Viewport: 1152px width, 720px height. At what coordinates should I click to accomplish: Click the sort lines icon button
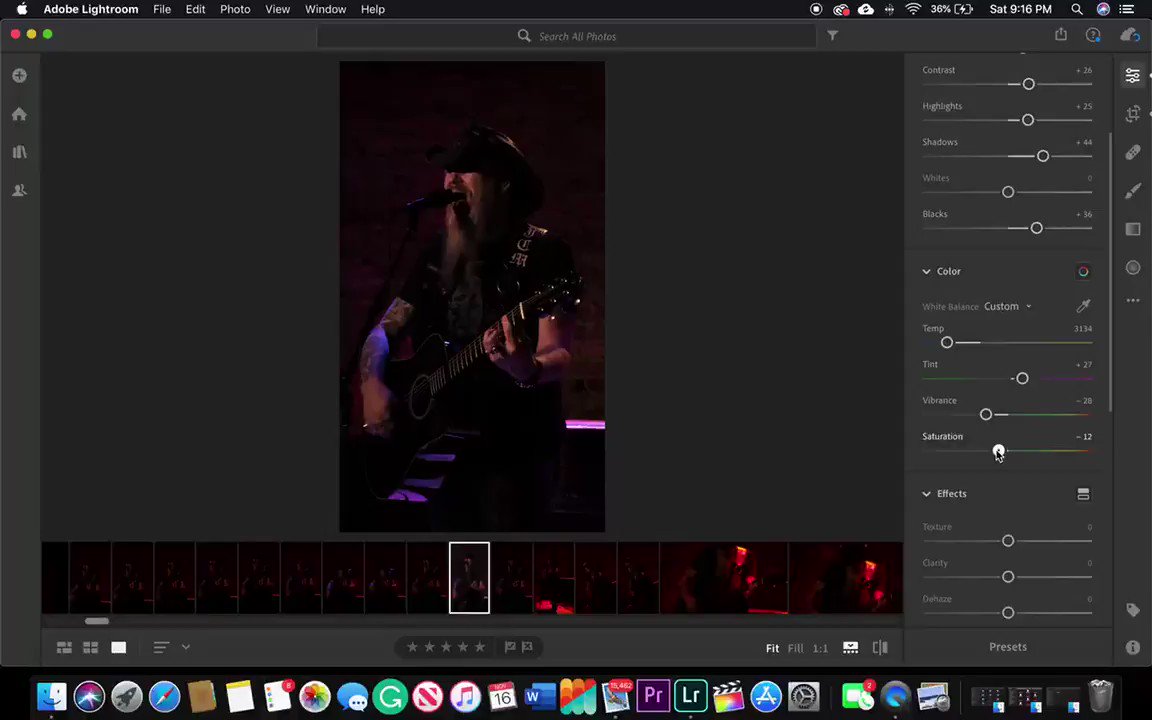tap(161, 647)
